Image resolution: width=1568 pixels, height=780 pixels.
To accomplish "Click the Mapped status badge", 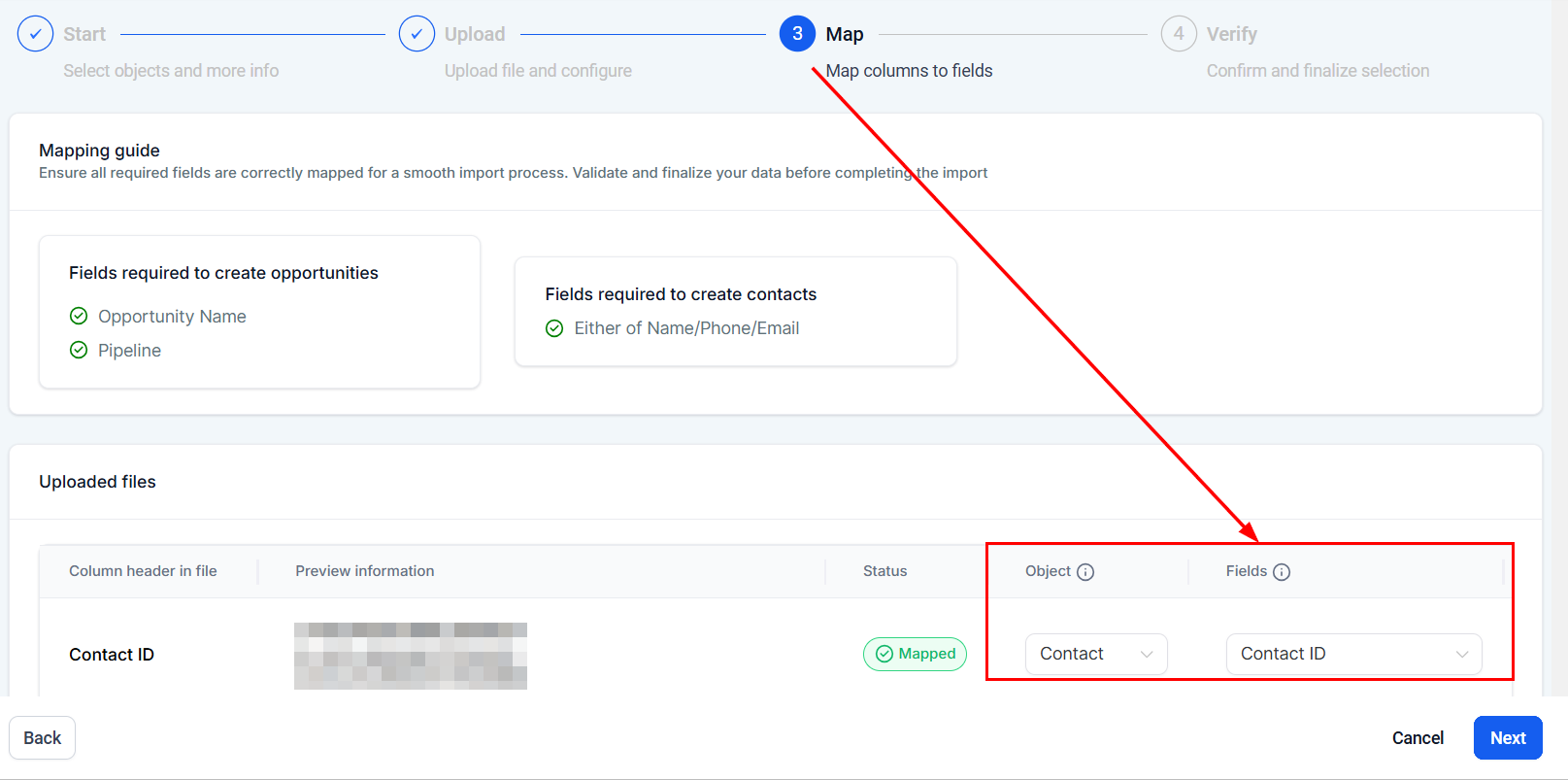I will pyautogui.click(x=915, y=654).
